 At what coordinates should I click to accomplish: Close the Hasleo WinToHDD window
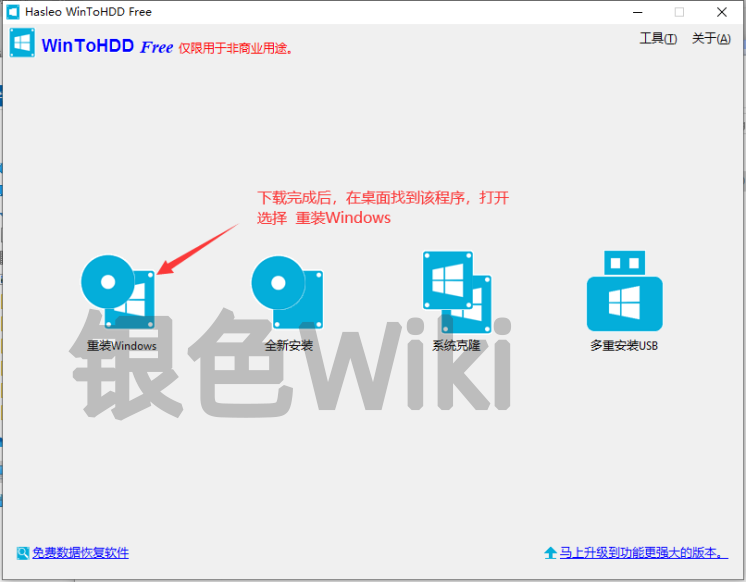(722, 12)
